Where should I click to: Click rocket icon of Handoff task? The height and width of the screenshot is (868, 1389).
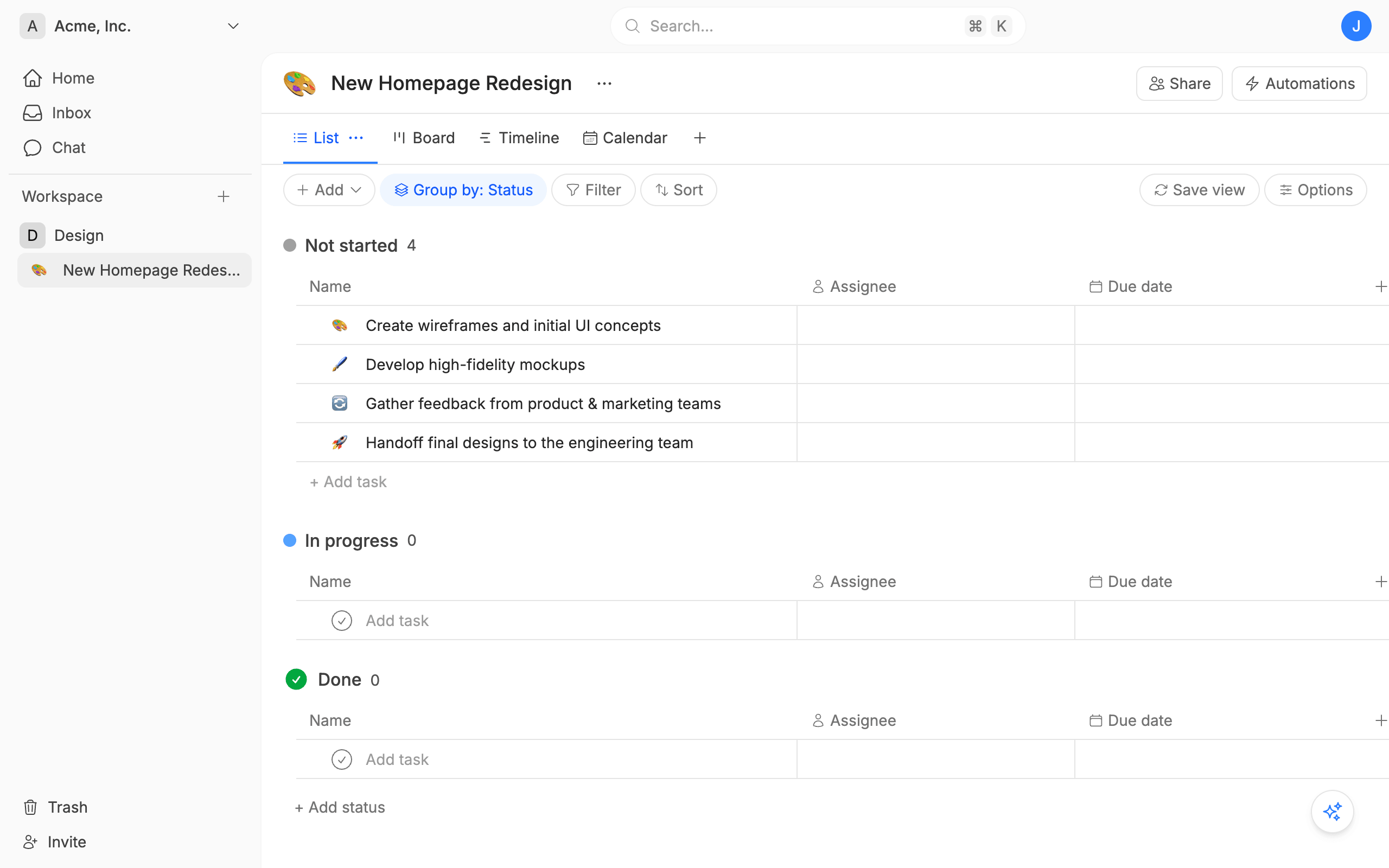coord(340,443)
